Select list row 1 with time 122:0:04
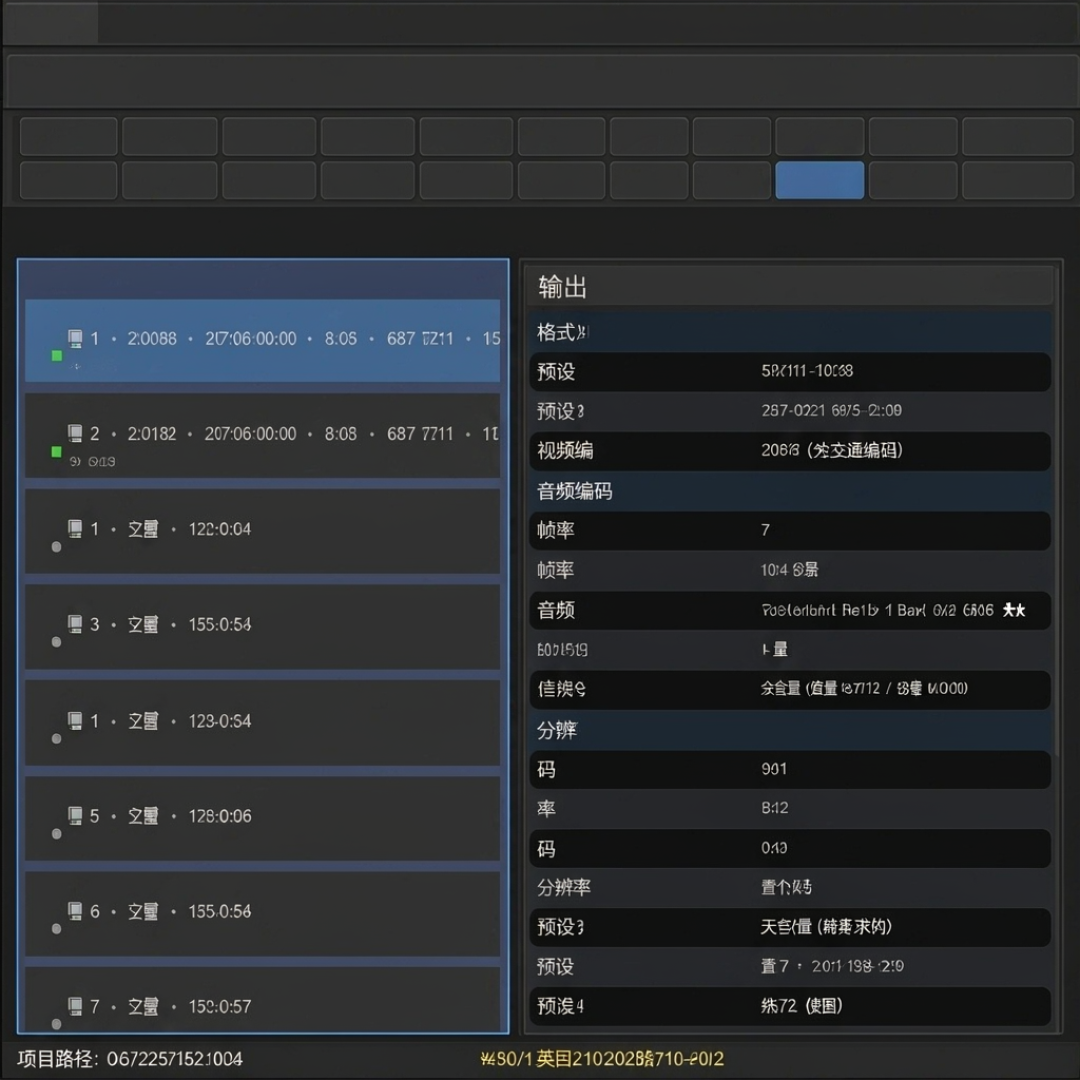 (262, 531)
